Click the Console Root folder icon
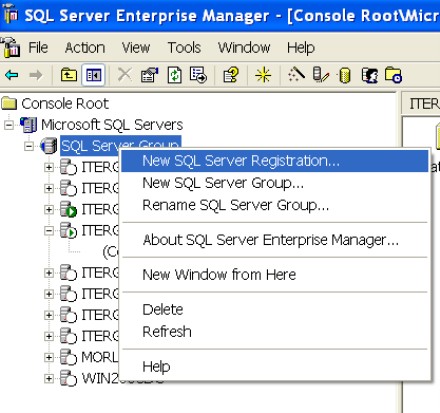Viewport: 440px width, 413px height. [9, 103]
